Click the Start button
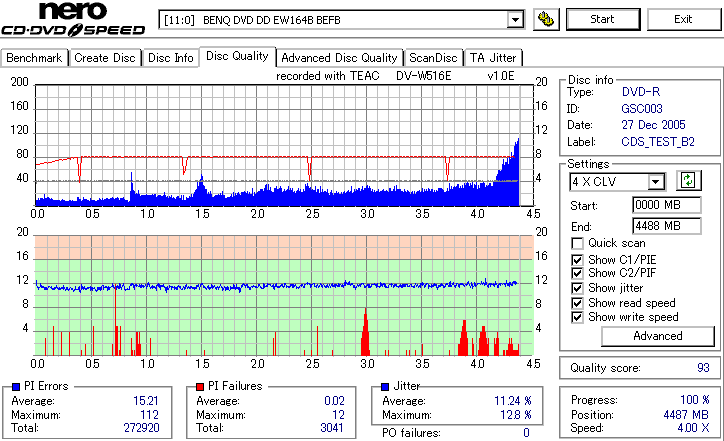The image size is (724, 441). click(603, 19)
